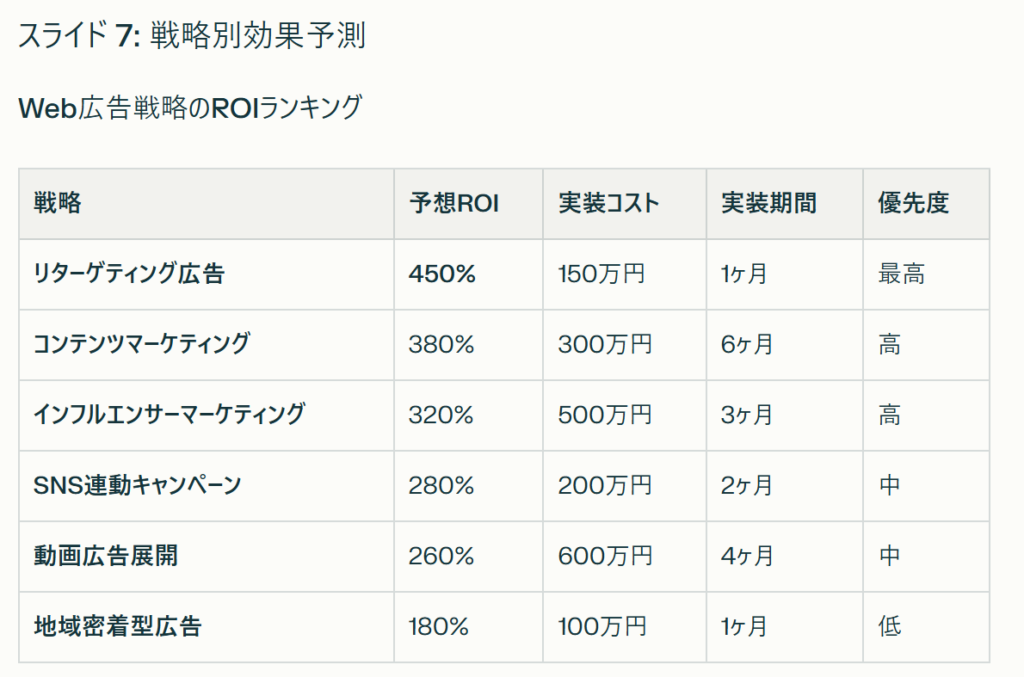Click the コンテンツマーケティング row label

click(x=141, y=345)
